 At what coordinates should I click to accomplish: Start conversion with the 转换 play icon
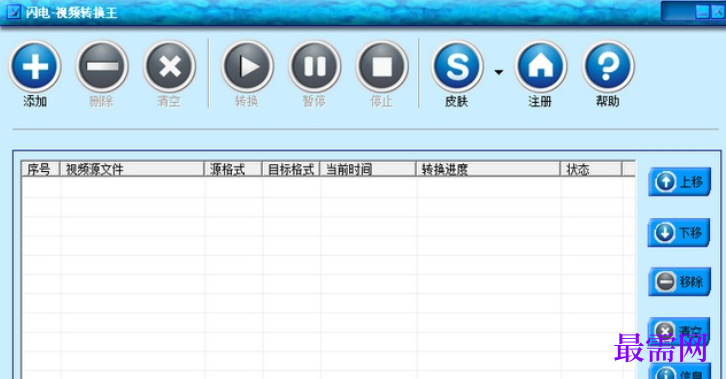247,67
